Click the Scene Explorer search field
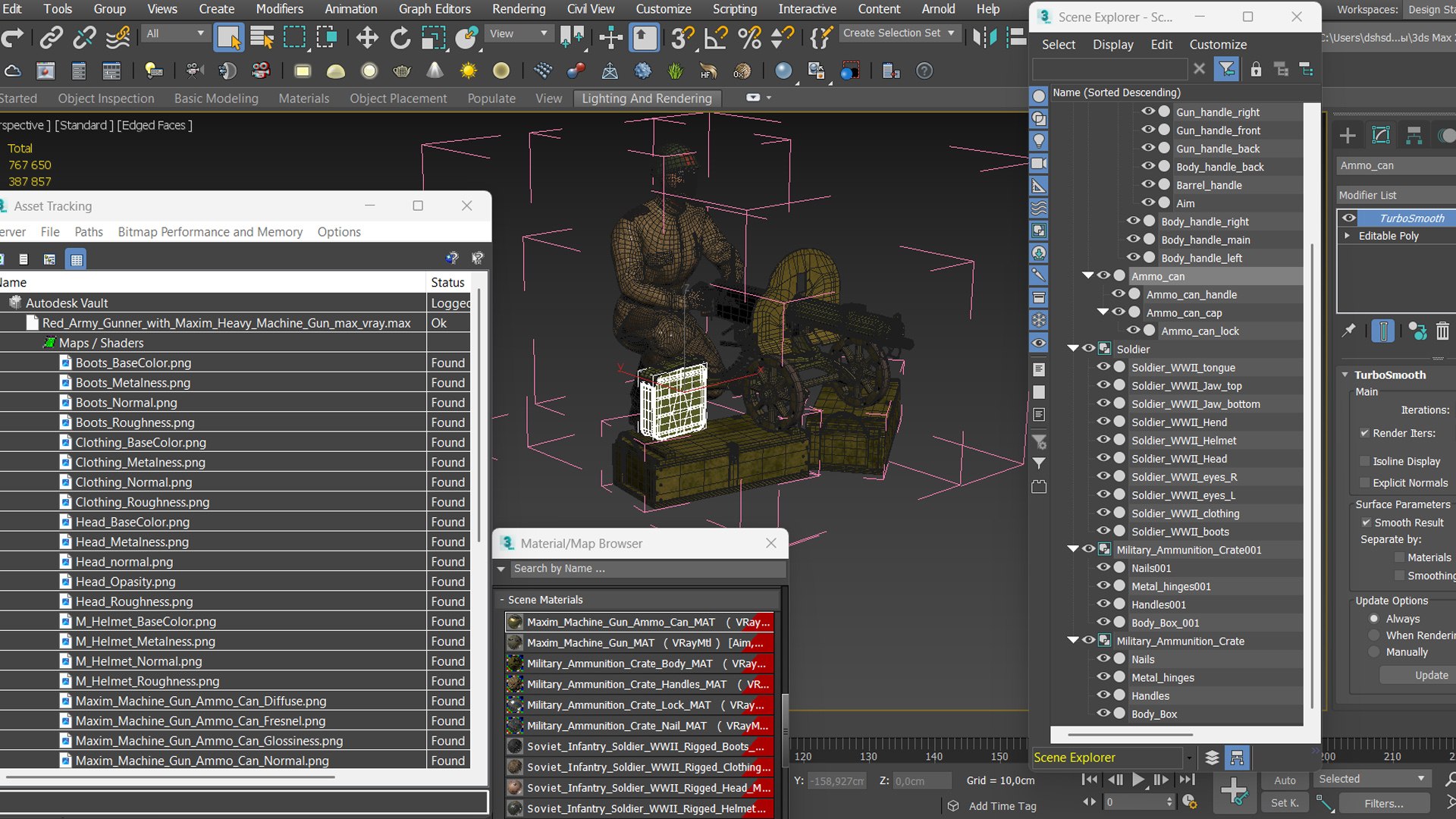This screenshot has height=819, width=1456. click(x=1109, y=70)
